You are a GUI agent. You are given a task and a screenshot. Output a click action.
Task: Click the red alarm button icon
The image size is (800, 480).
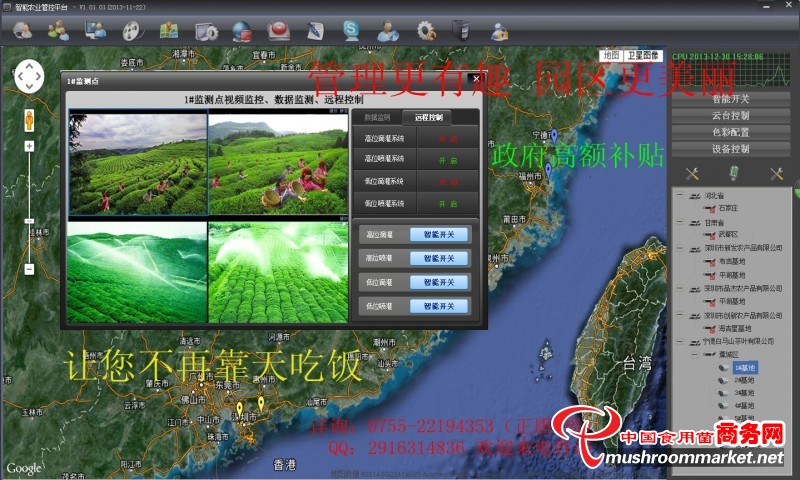pyautogui.click(x=279, y=31)
